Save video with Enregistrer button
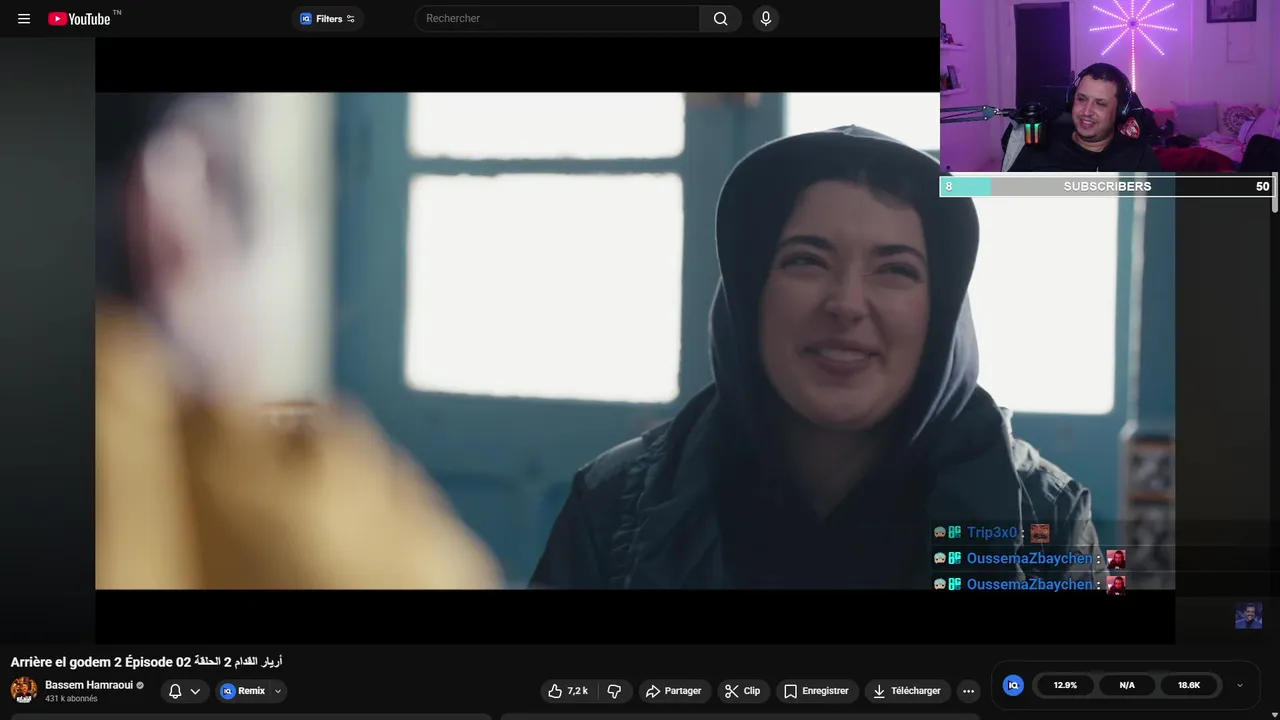Viewport: 1280px width, 720px height. point(816,691)
